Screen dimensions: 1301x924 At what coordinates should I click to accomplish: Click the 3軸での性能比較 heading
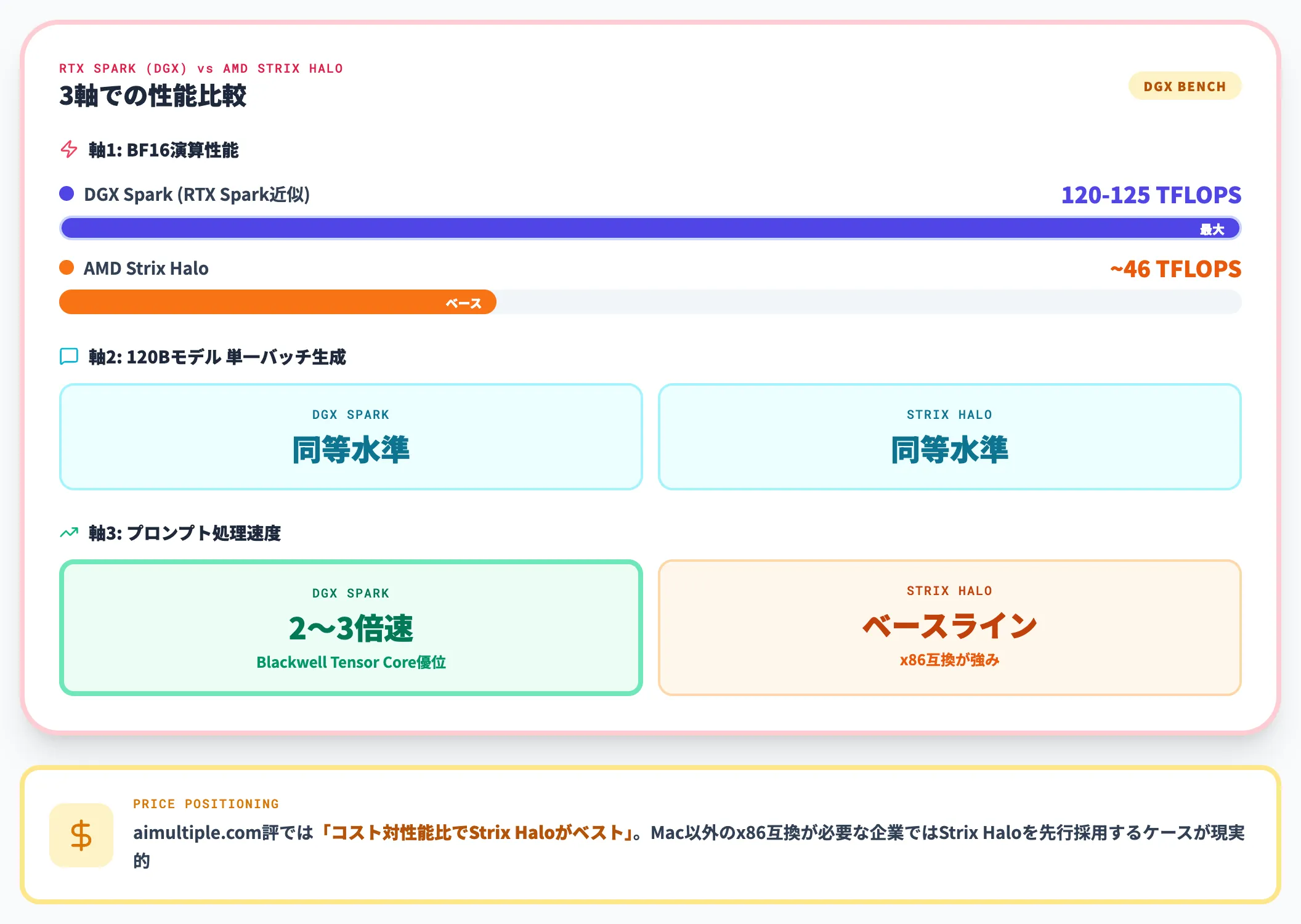point(153,96)
